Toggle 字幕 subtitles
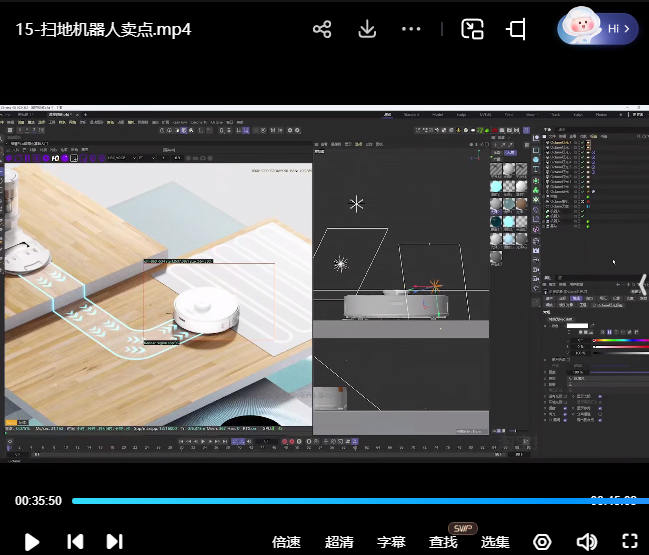The width and height of the screenshot is (649, 555). [x=391, y=542]
